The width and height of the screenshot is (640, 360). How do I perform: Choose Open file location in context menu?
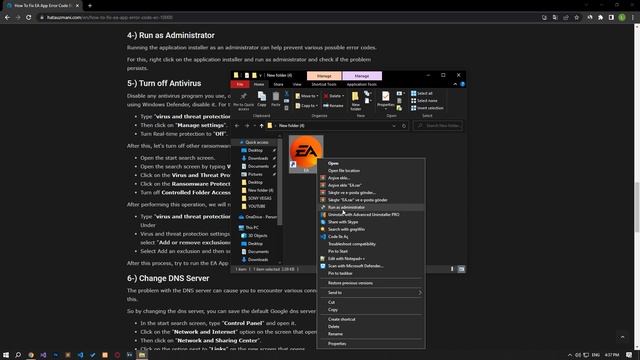click(x=371, y=171)
